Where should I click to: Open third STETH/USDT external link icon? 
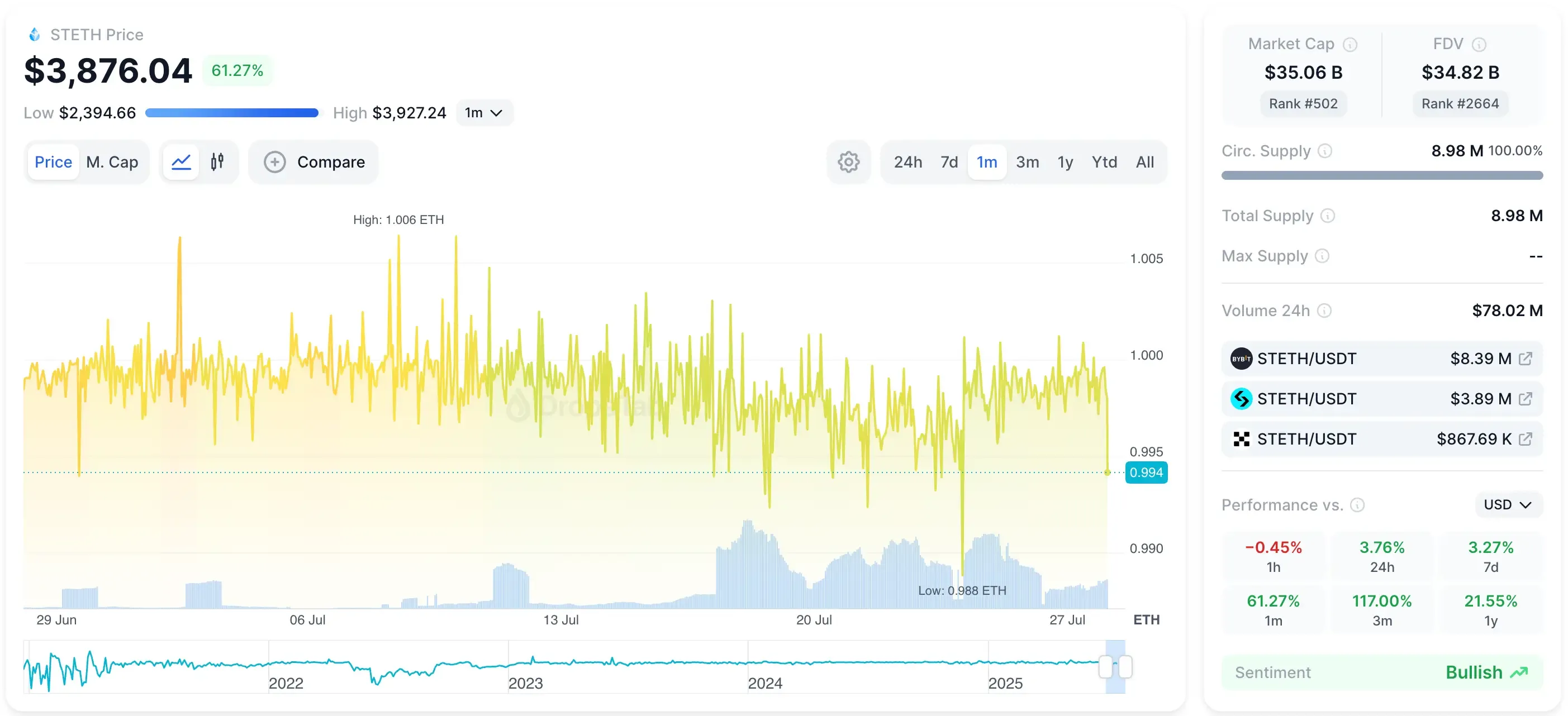pos(1525,439)
